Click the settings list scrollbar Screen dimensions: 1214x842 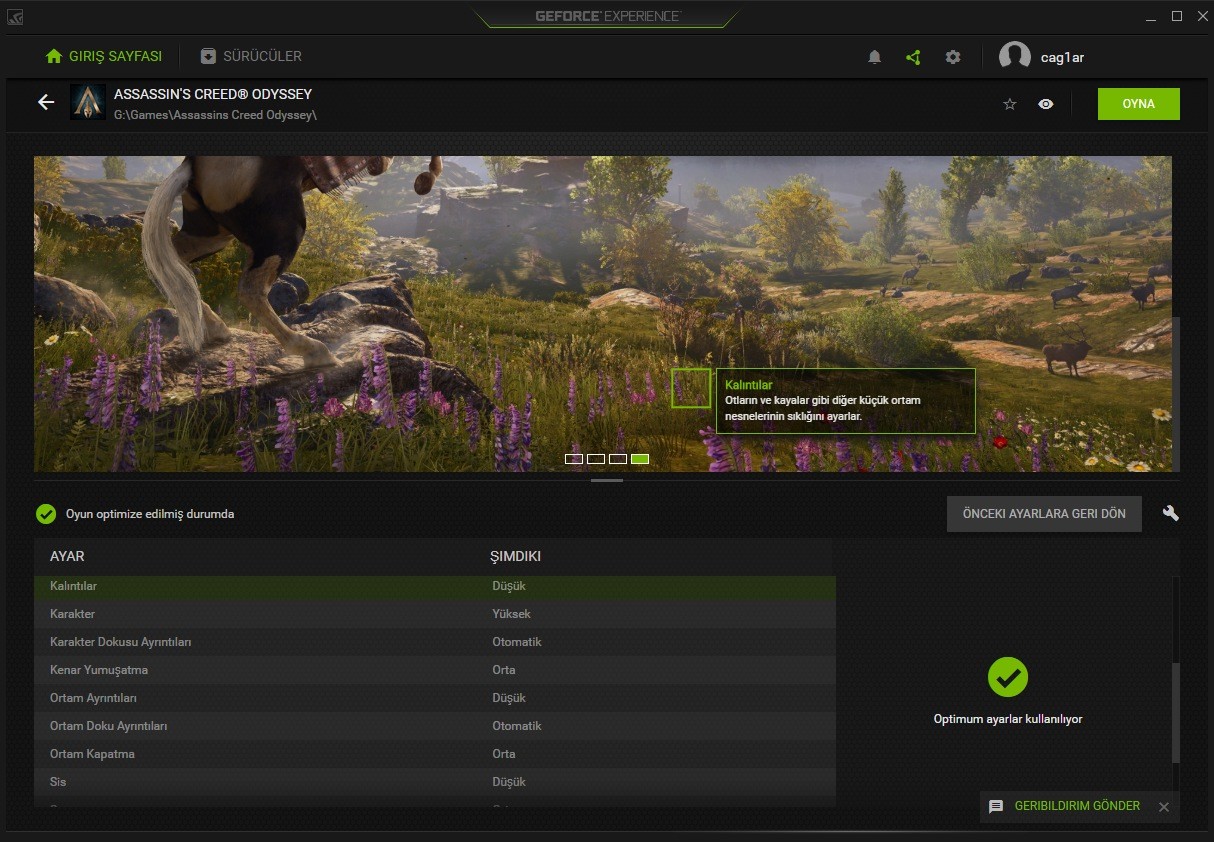[1176, 712]
